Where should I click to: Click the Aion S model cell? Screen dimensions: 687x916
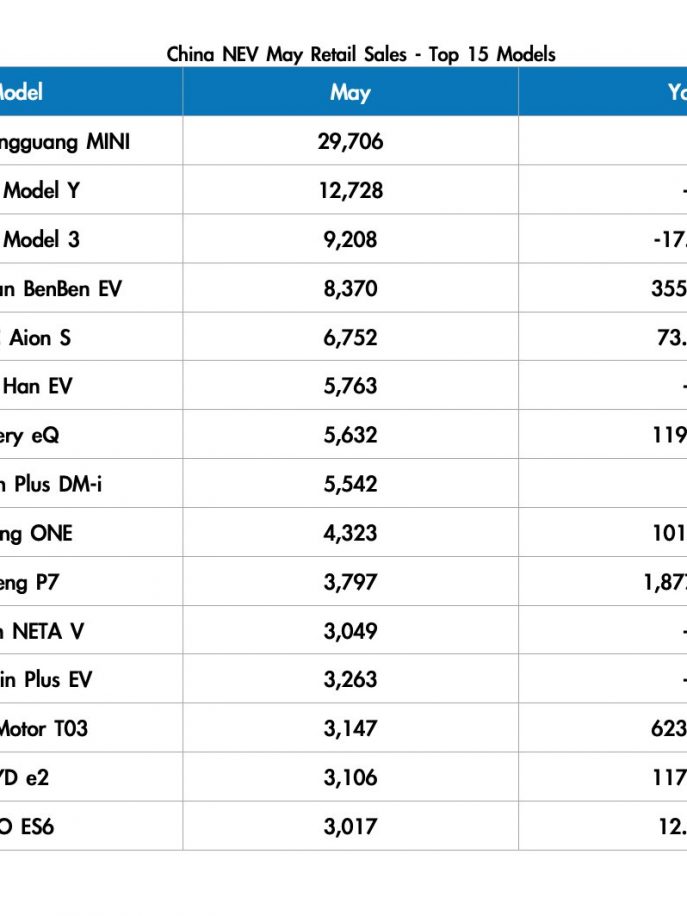point(91,337)
